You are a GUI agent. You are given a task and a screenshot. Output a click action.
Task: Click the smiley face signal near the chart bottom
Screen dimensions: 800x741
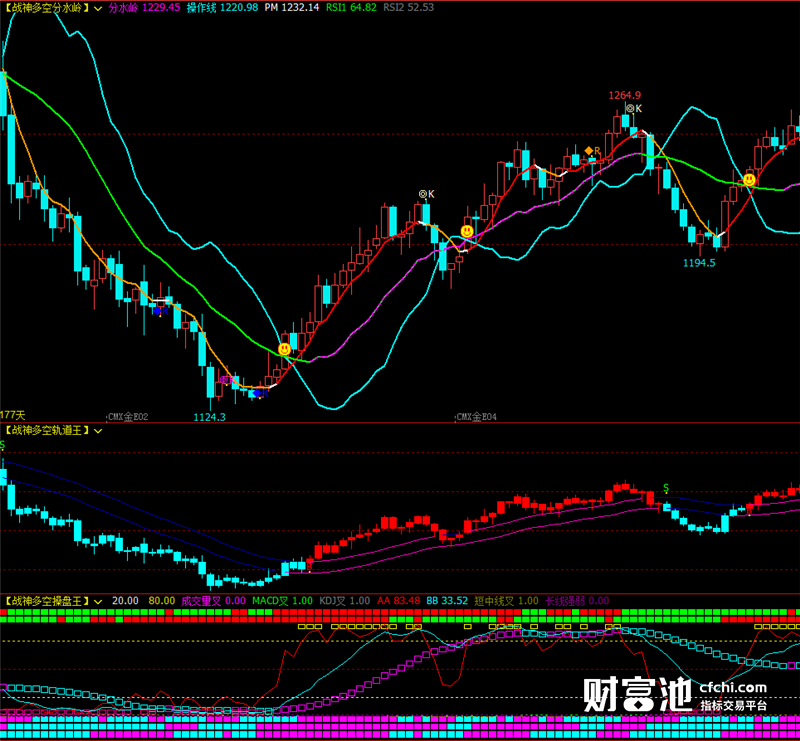tap(285, 349)
